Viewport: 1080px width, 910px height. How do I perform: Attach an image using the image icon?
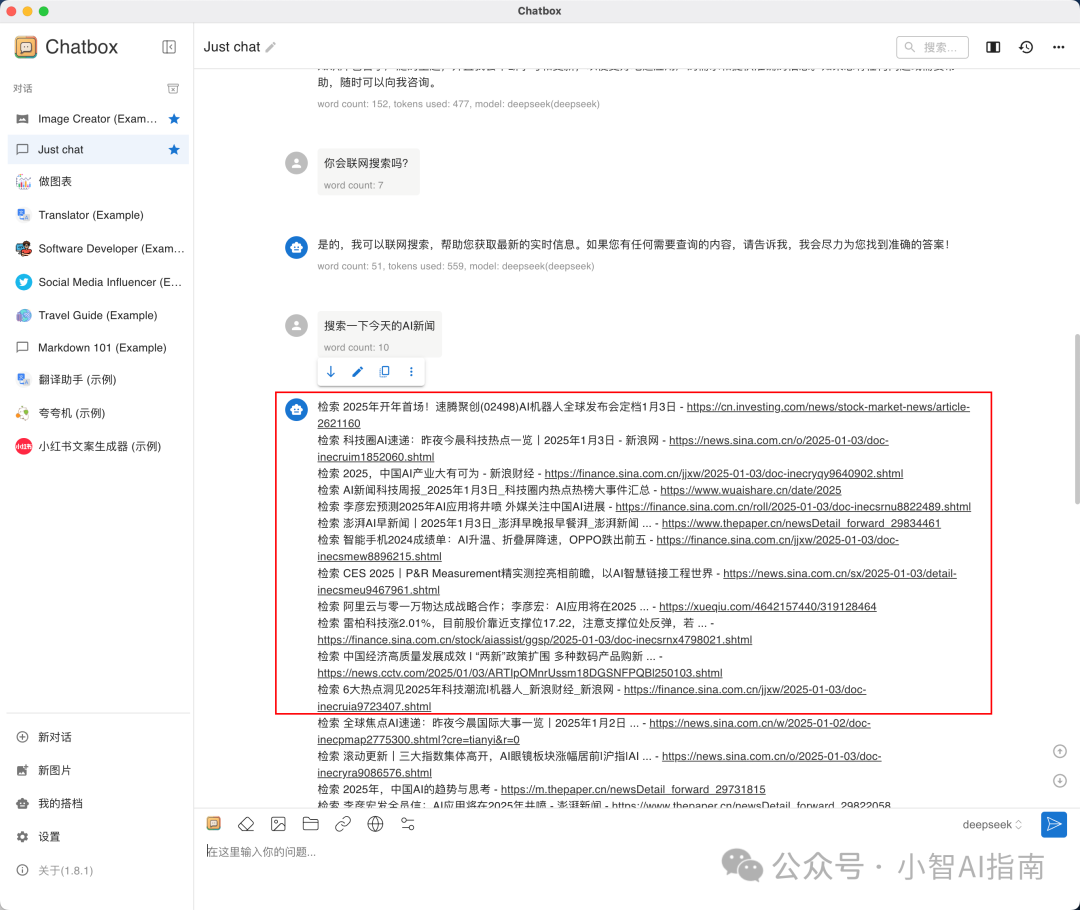(278, 823)
